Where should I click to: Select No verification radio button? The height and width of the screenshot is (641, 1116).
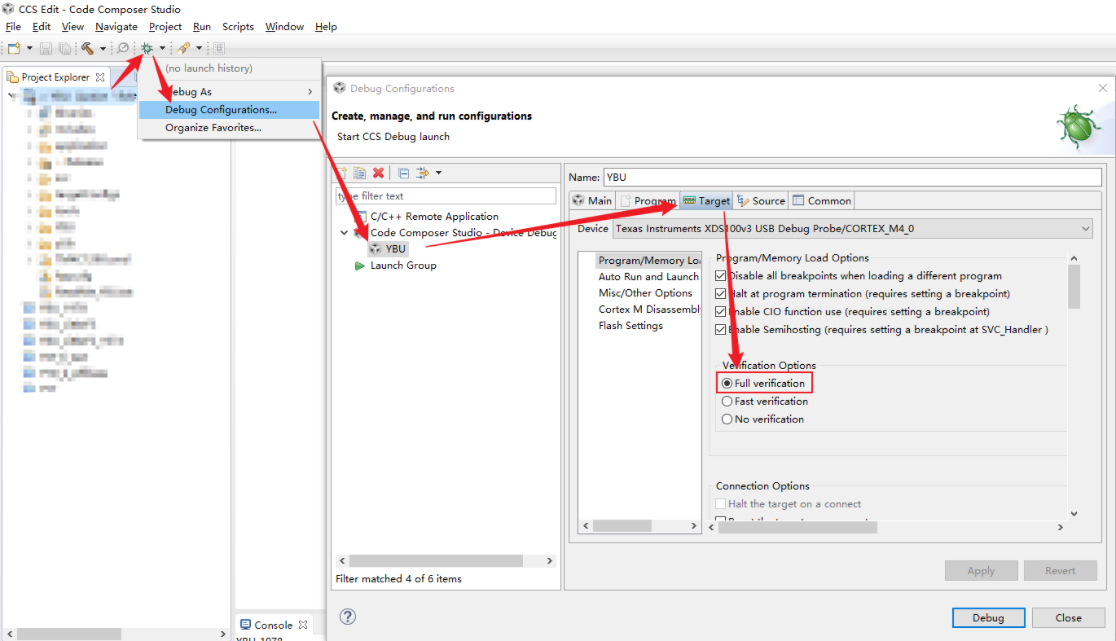click(x=727, y=419)
